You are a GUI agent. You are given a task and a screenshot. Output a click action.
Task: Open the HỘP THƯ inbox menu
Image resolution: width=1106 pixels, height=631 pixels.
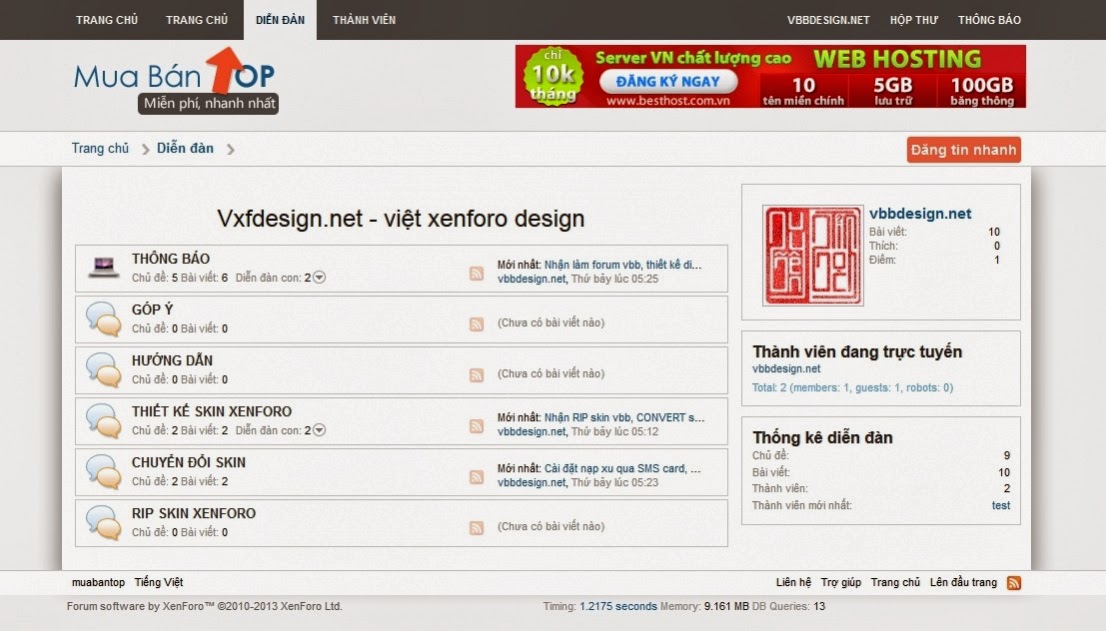click(x=913, y=20)
